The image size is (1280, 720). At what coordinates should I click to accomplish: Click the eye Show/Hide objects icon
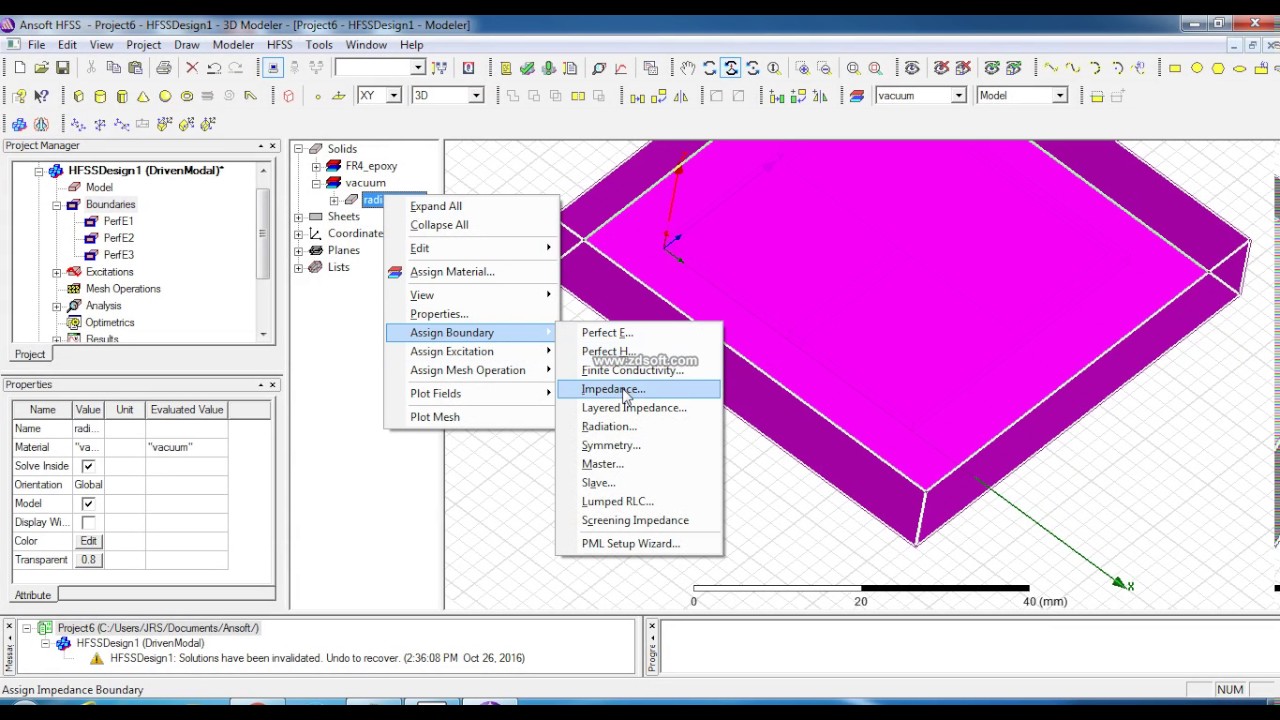[912, 68]
